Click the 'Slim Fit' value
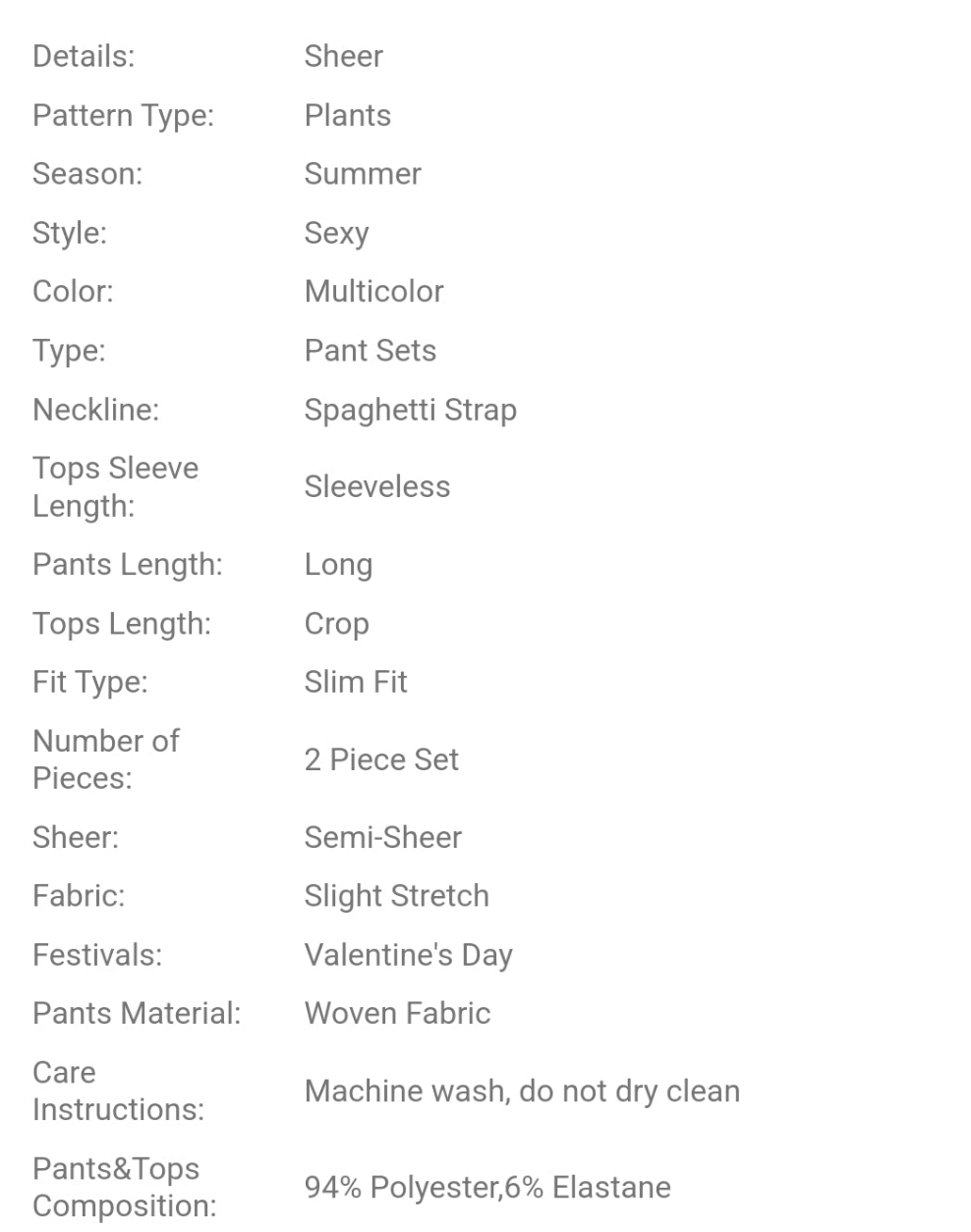 coord(355,682)
